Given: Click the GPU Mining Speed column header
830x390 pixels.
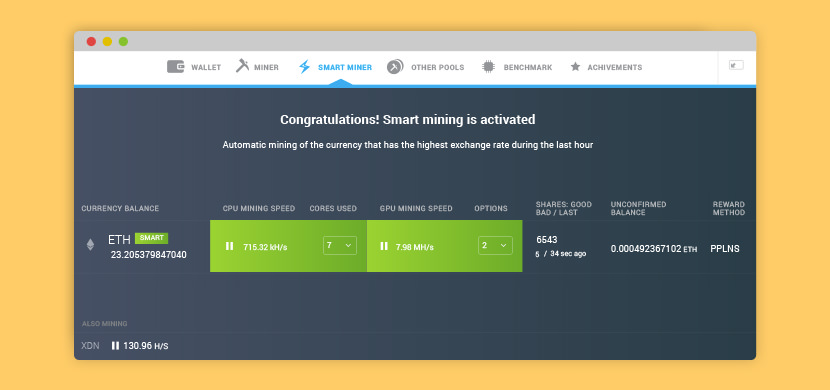Looking at the screenshot, I should point(416,208).
